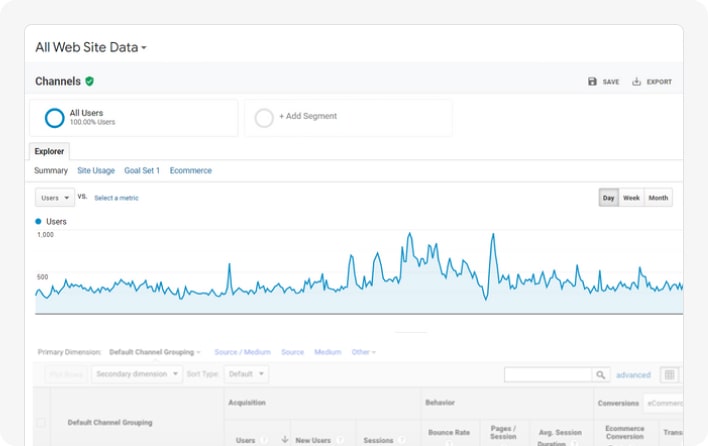
Task: Click the 500 y-axis label
Action: [42, 277]
